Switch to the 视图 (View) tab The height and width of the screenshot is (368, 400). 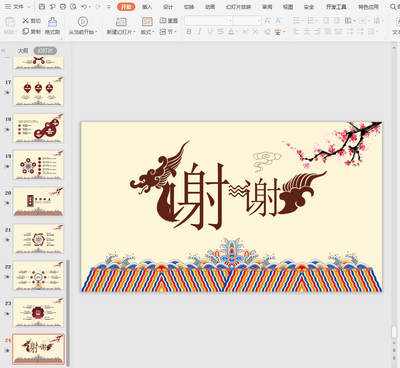point(288,7)
